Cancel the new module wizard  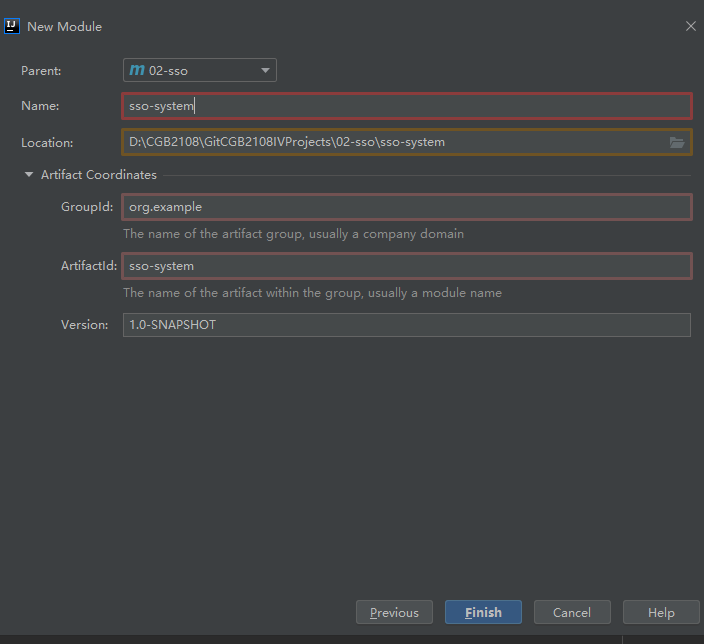click(x=572, y=612)
